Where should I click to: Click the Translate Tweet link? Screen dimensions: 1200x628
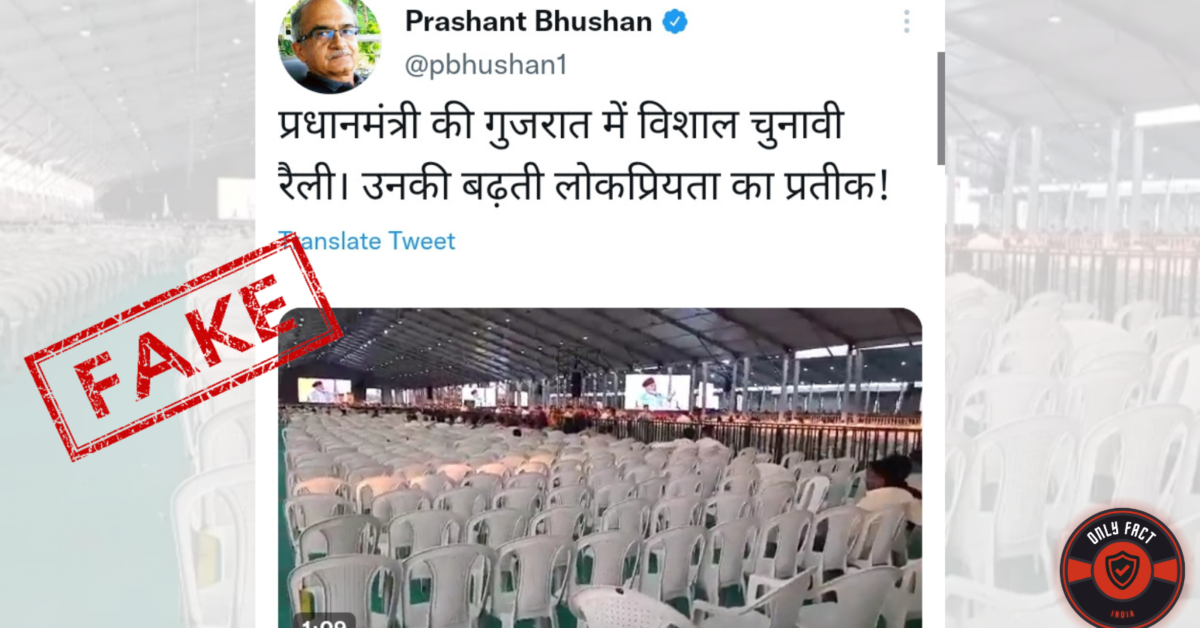click(x=367, y=241)
